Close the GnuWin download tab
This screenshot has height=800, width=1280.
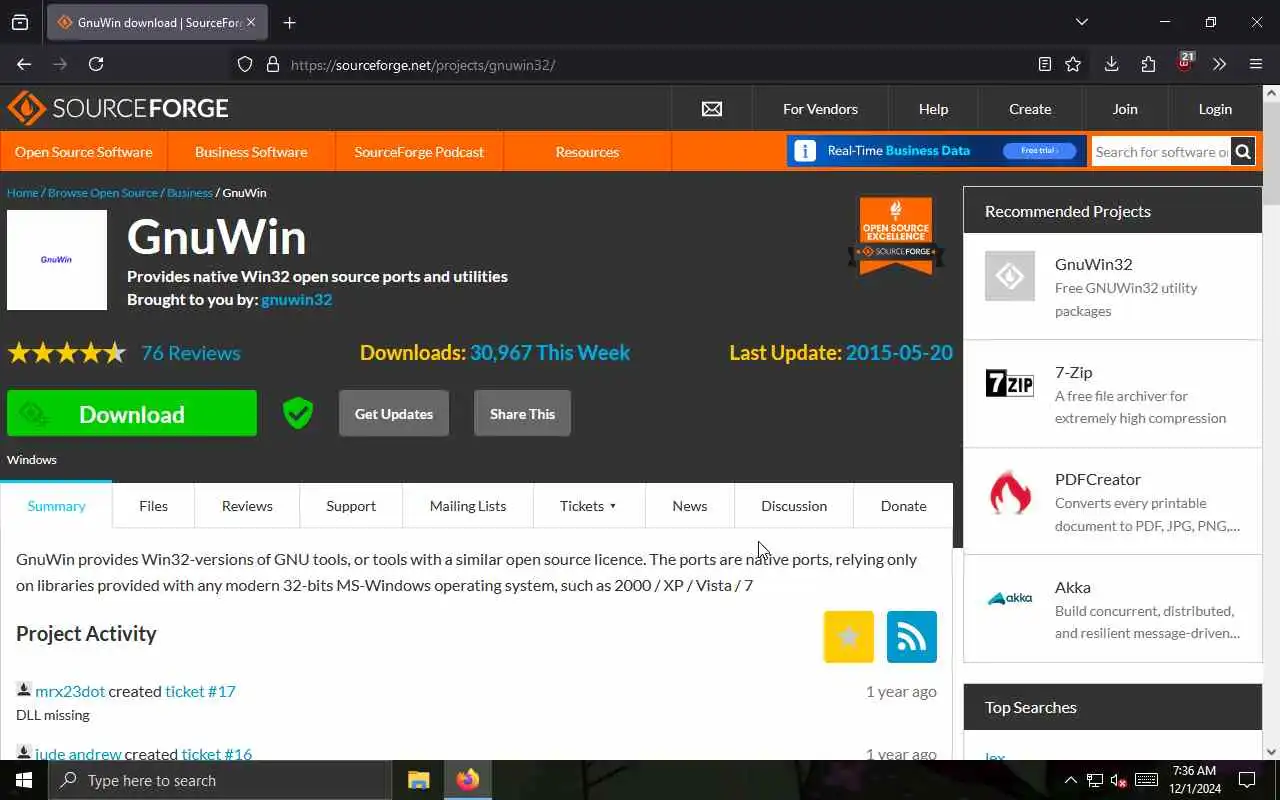tap(250, 23)
